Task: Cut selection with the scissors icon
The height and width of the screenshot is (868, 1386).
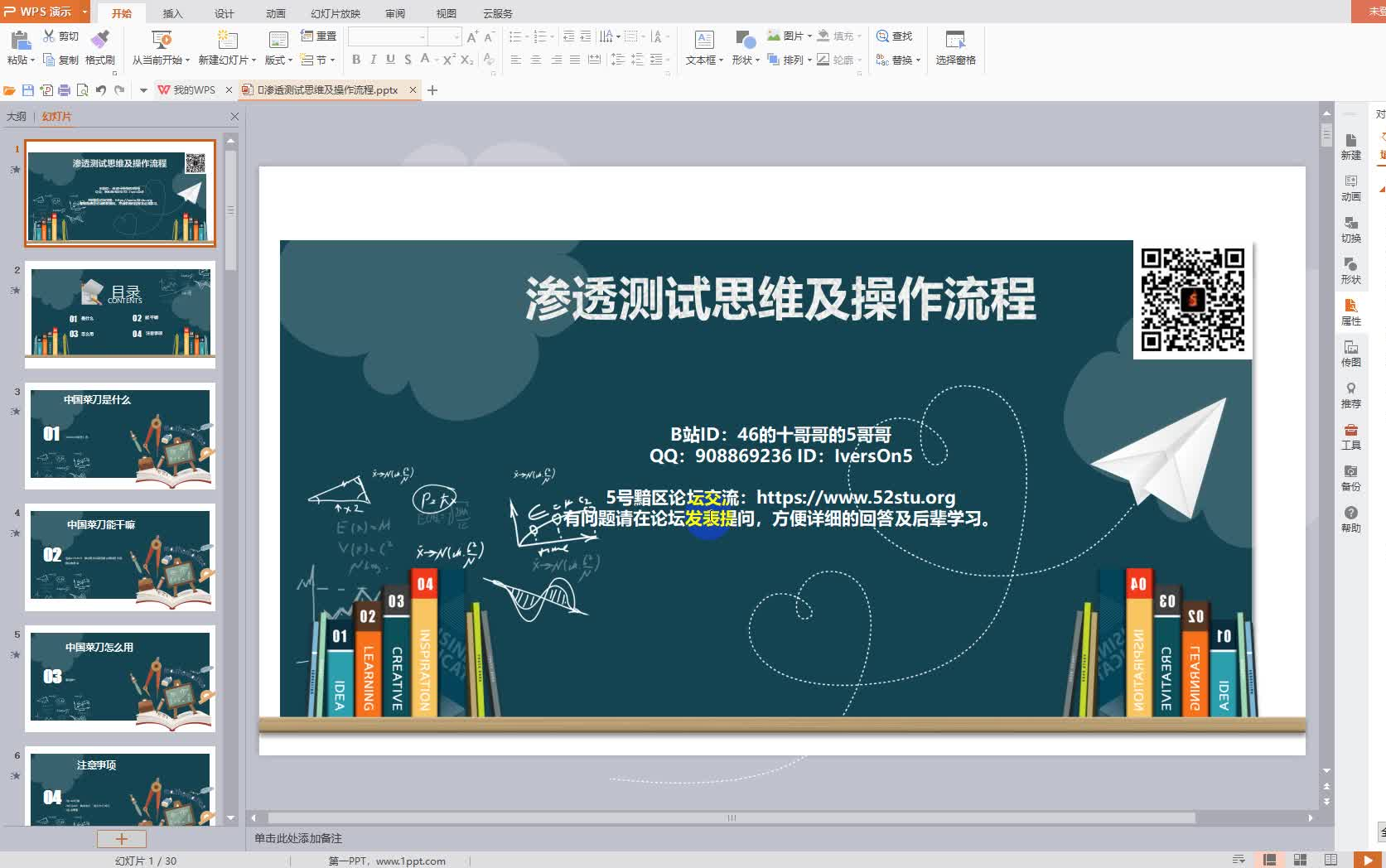Action: point(49,36)
